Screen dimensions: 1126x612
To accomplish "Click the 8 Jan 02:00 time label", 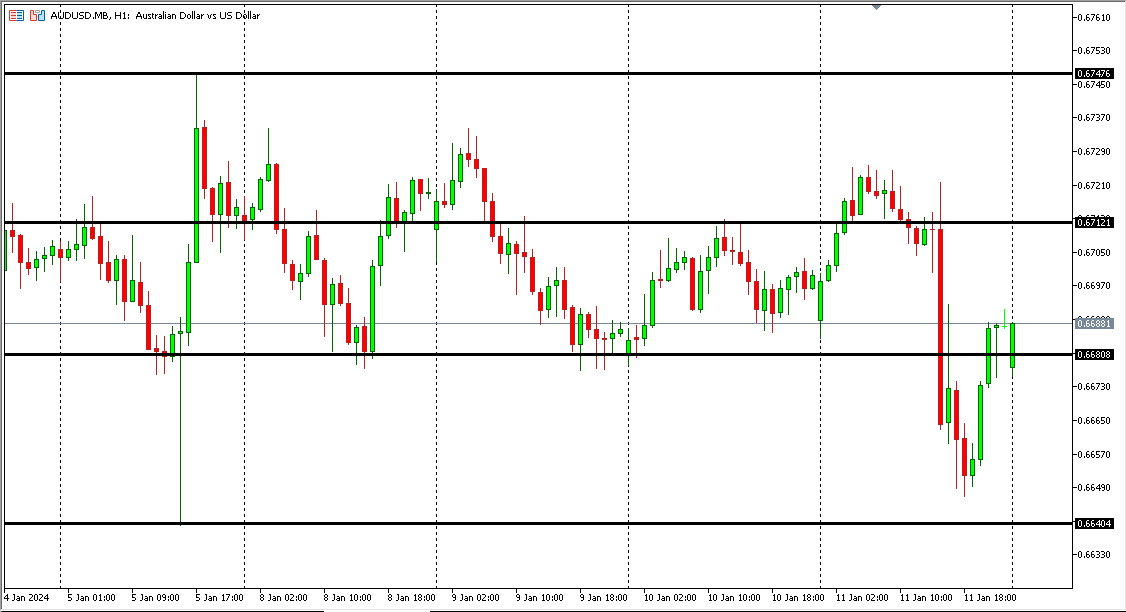I will point(283,598).
